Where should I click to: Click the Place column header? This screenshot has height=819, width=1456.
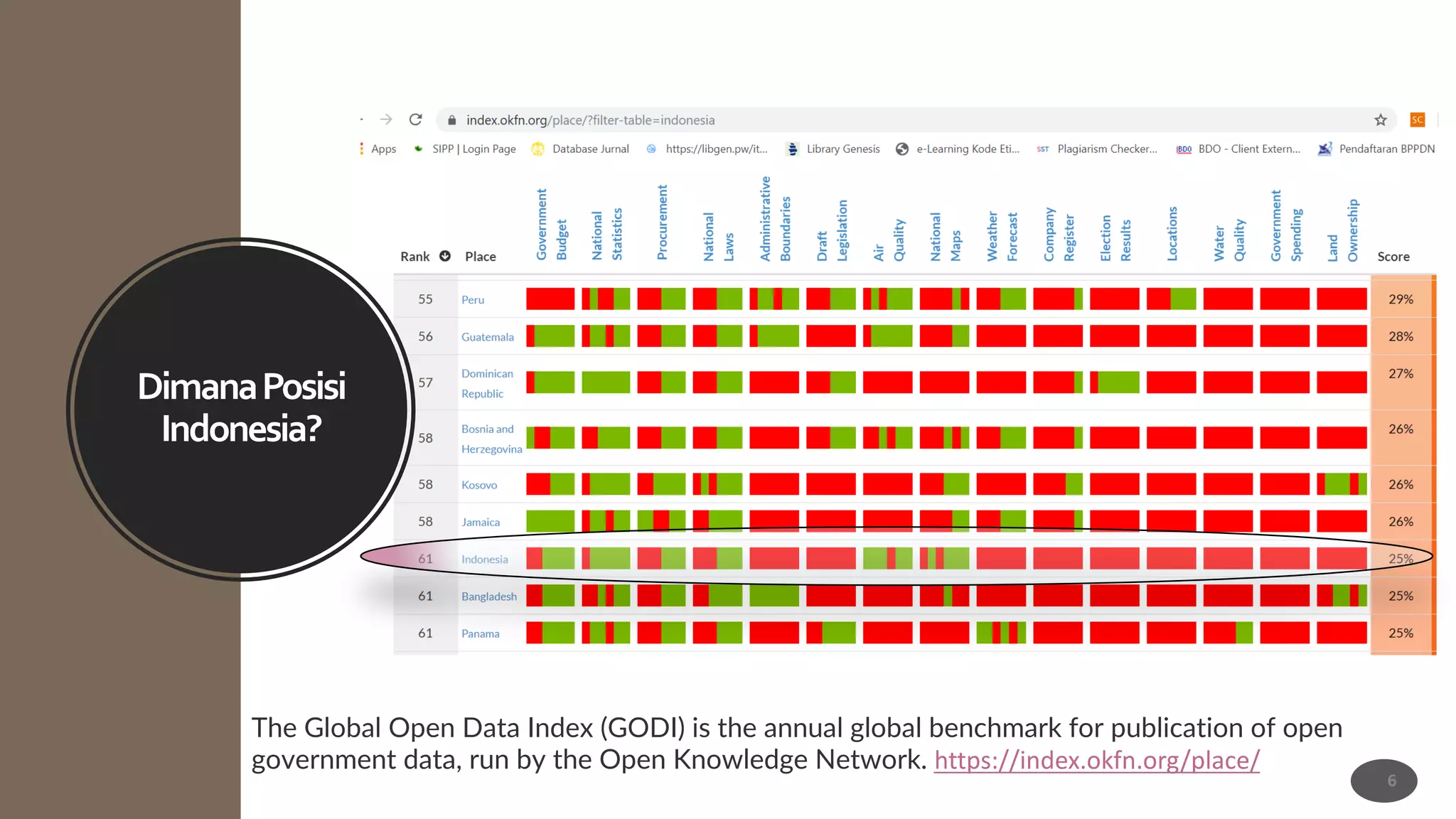point(481,257)
